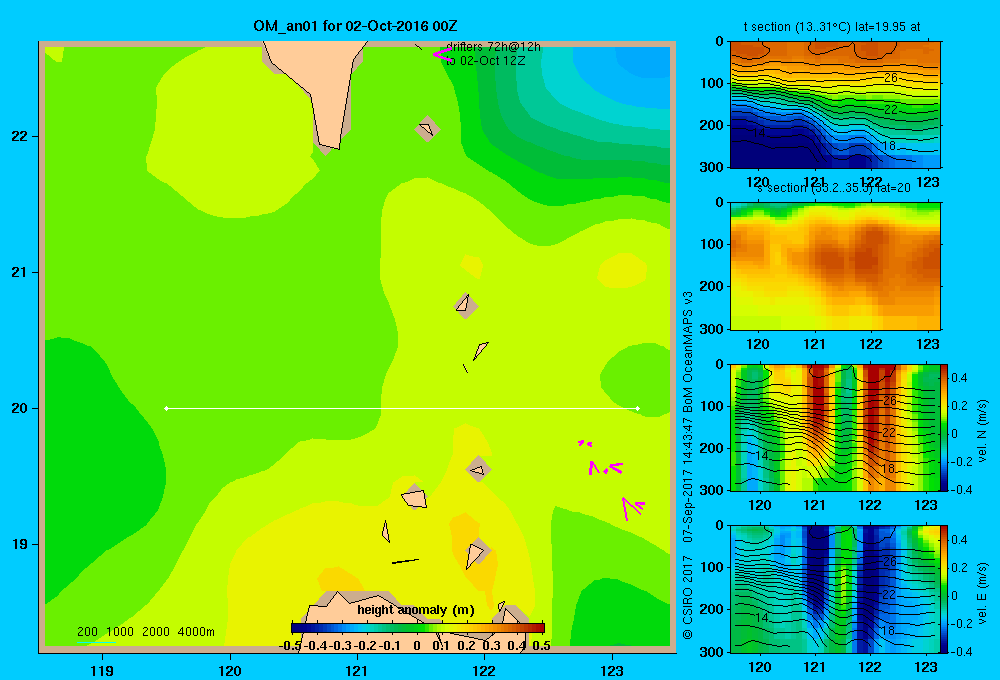Click the vel. E velocity colorbar
The width and height of the screenshot is (1000, 680).
click(x=944, y=589)
